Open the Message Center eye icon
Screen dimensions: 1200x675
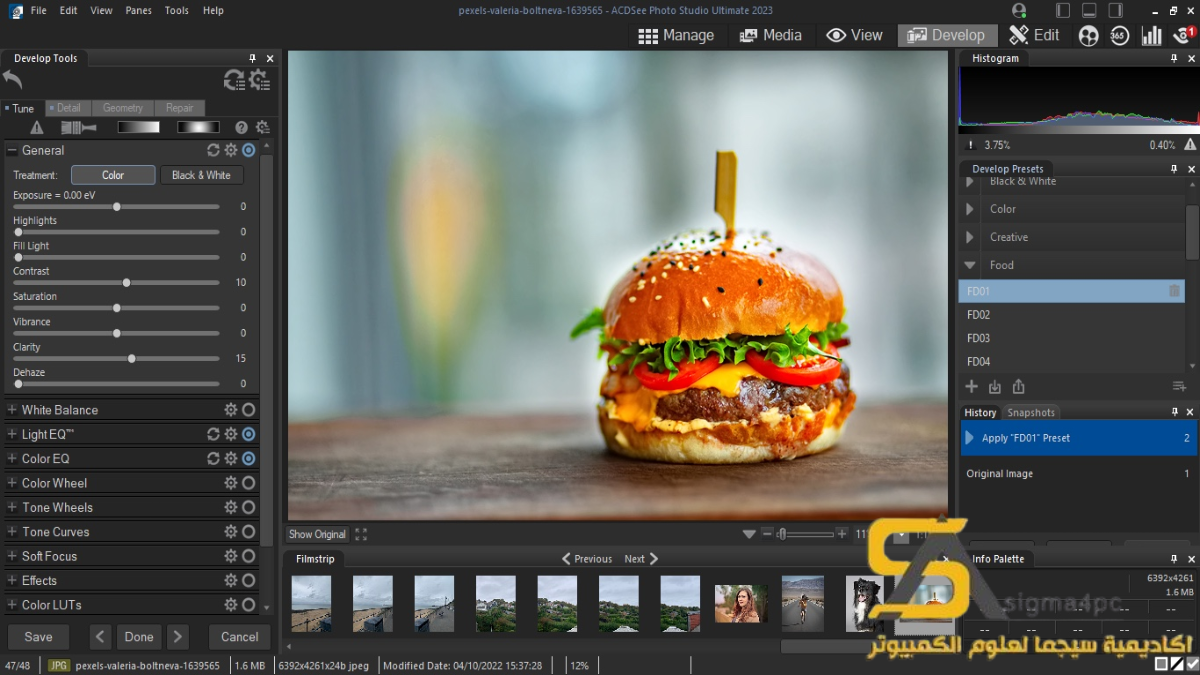[x=1183, y=35]
